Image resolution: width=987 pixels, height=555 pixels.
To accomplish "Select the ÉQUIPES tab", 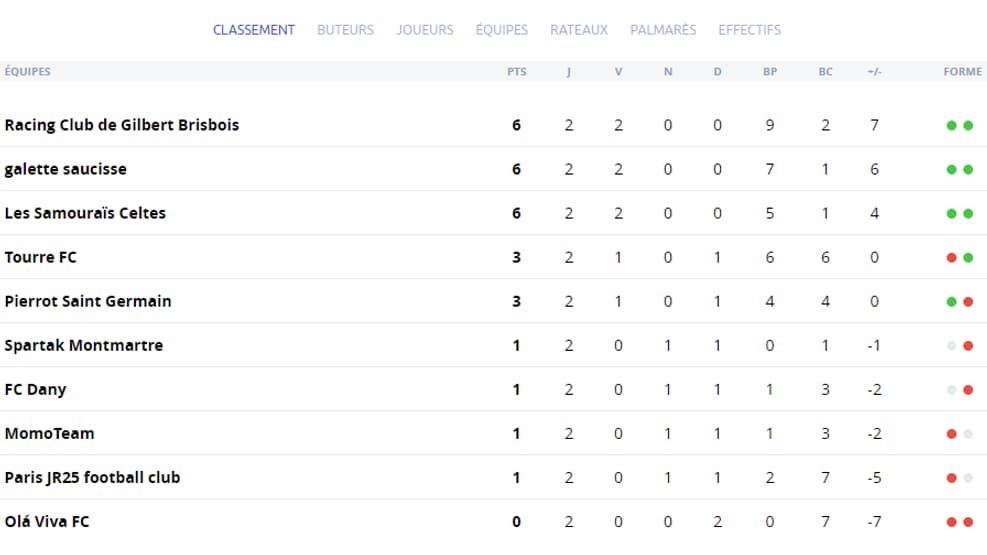I will click(x=502, y=30).
